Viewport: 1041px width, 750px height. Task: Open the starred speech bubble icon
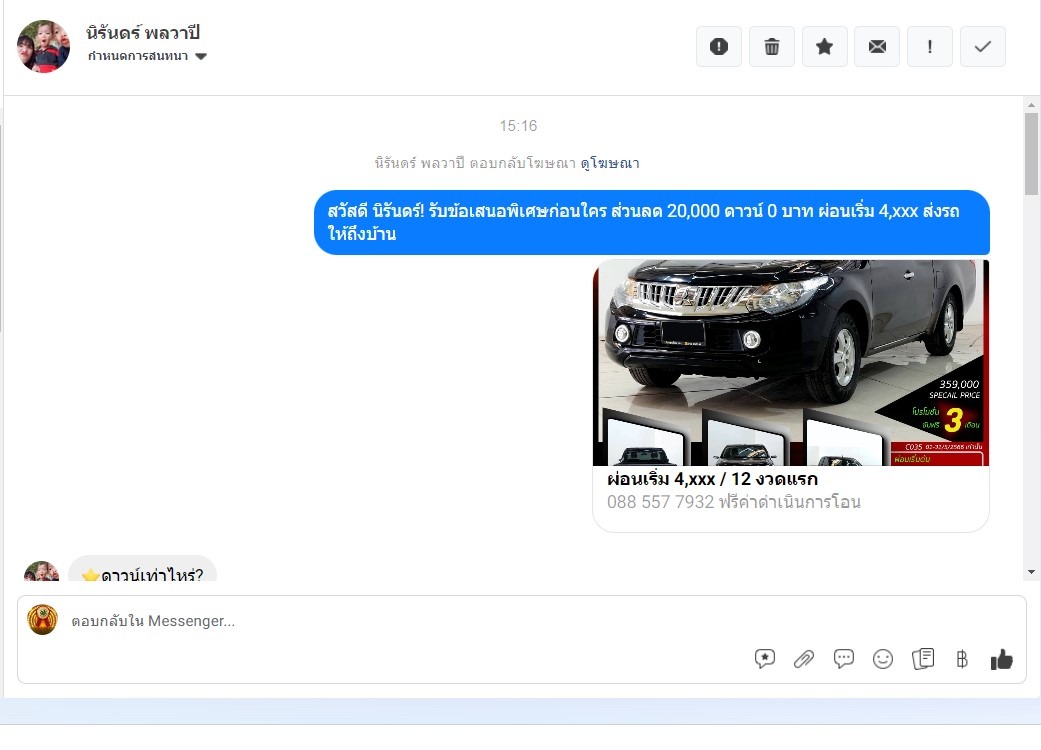765,659
